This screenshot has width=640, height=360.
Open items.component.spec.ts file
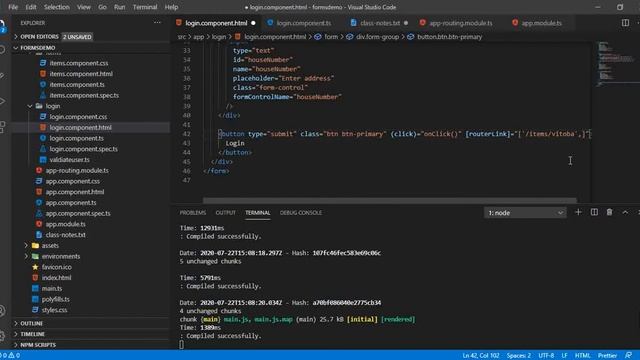[84, 96]
